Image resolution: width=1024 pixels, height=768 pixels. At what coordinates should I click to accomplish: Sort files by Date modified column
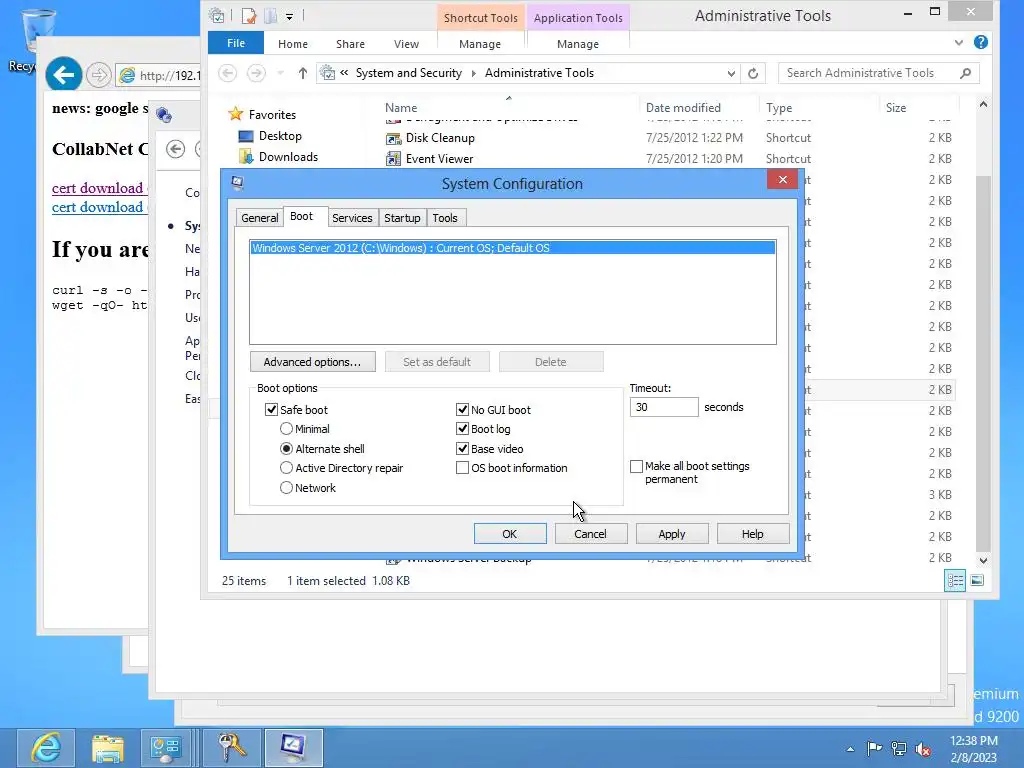click(683, 108)
